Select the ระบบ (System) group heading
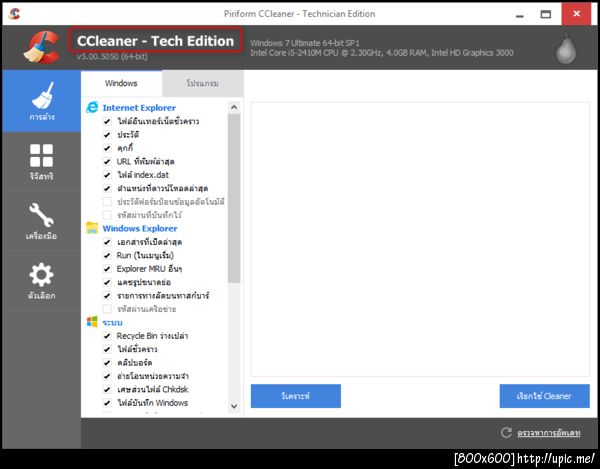This screenshot has width=600, height=469. coord(112,322)
